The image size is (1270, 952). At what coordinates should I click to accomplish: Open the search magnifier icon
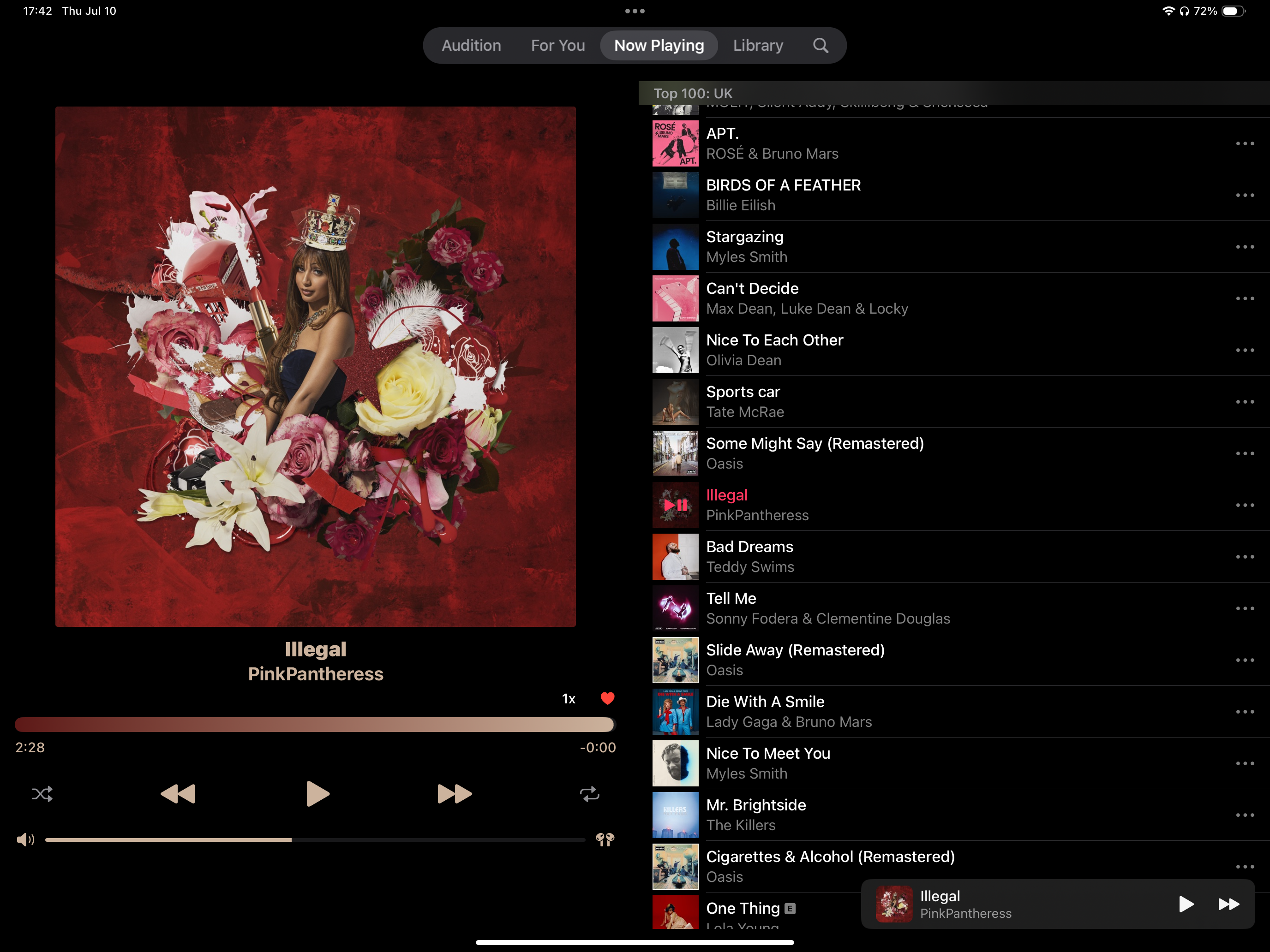pos(821,45)
